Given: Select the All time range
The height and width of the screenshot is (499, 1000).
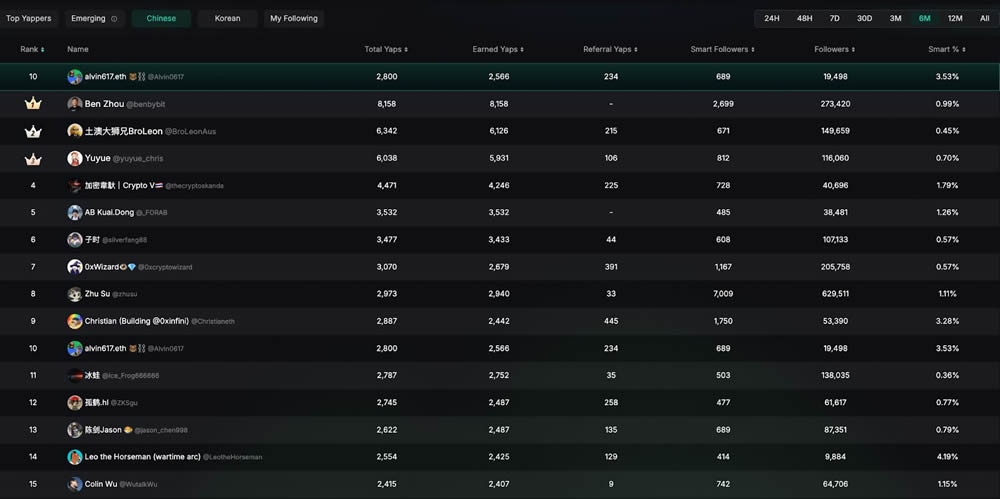Looking at the screenshot, I should pyautogui.click(x=984, y=19).
